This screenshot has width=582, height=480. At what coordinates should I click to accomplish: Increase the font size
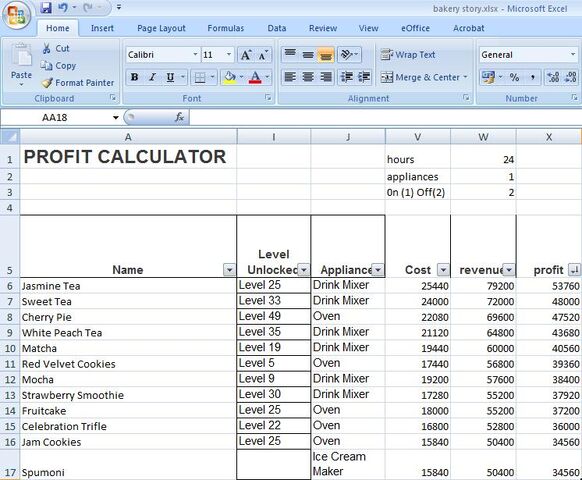point(246,55)
